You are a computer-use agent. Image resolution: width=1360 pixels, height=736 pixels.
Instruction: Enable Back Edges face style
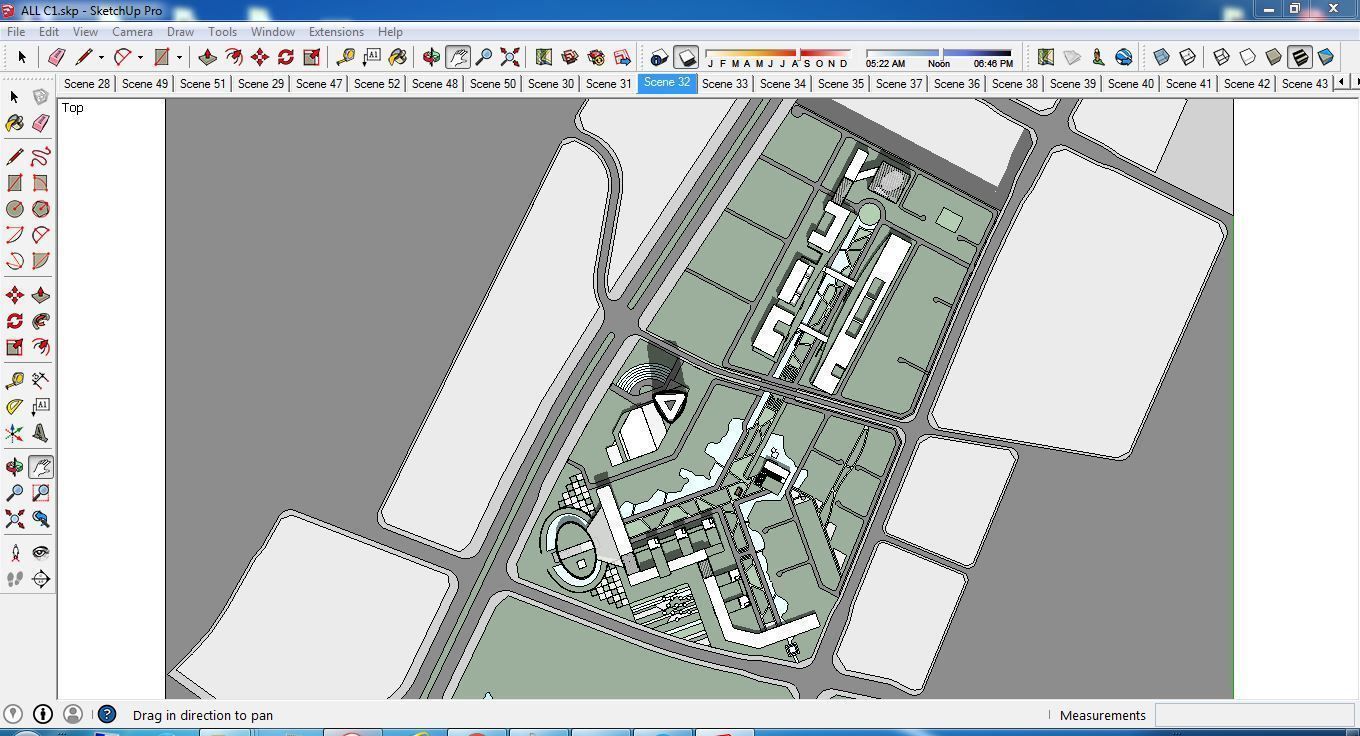coord(1188,57)
